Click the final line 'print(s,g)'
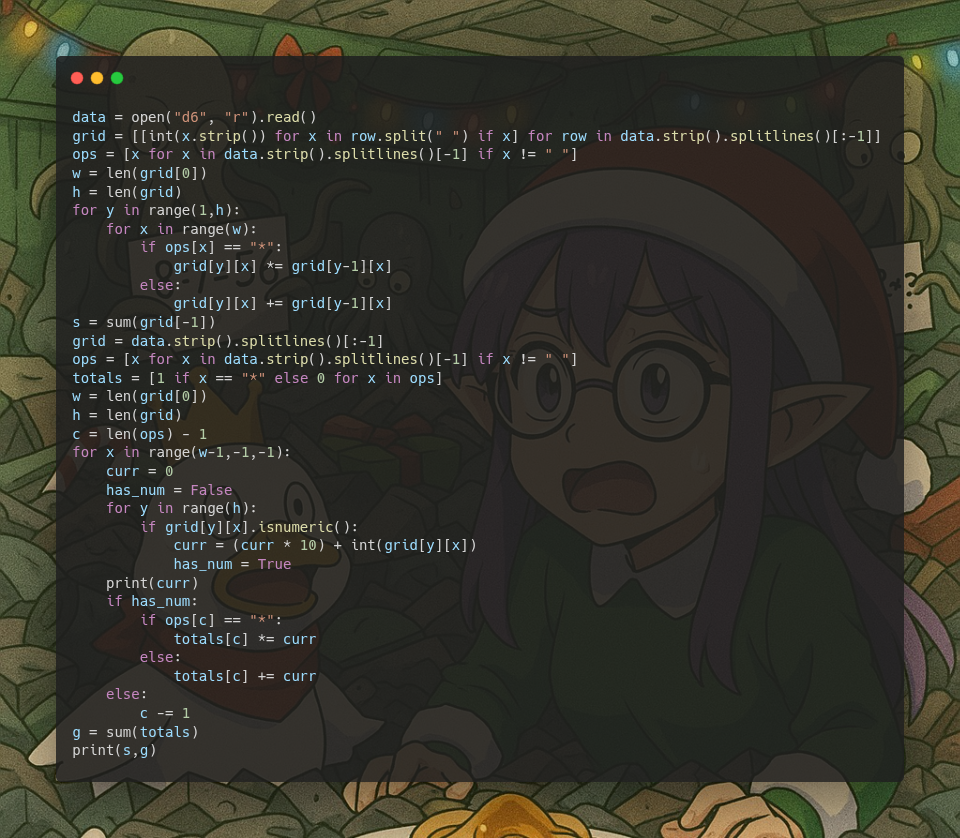The height and width of the screenshot is (838, 960). tap(114, 750)
